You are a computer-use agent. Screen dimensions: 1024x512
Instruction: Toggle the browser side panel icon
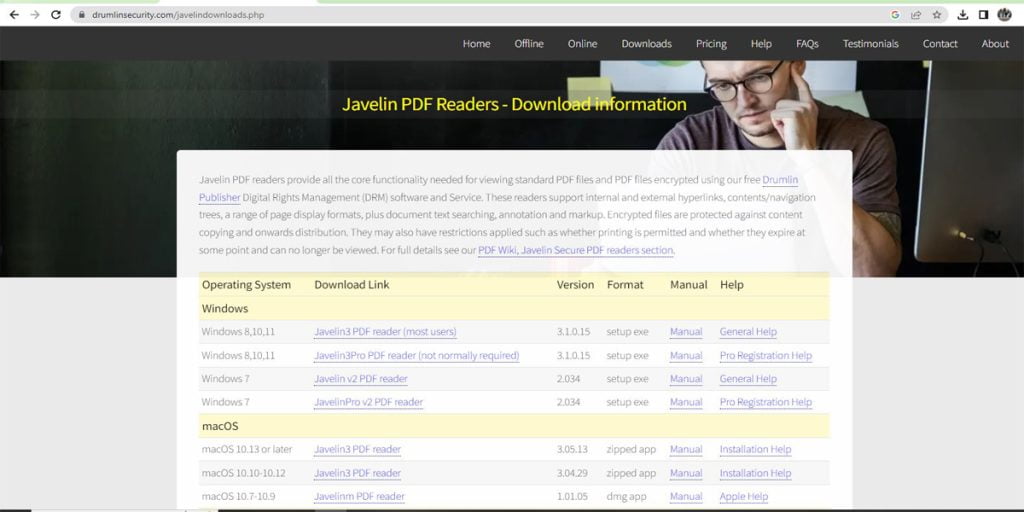[984, 14]
